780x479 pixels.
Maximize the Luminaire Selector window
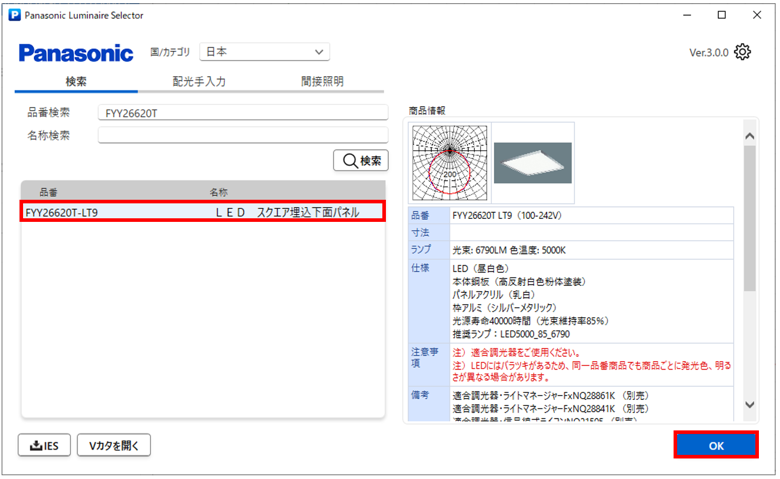(x=721, y=15)
